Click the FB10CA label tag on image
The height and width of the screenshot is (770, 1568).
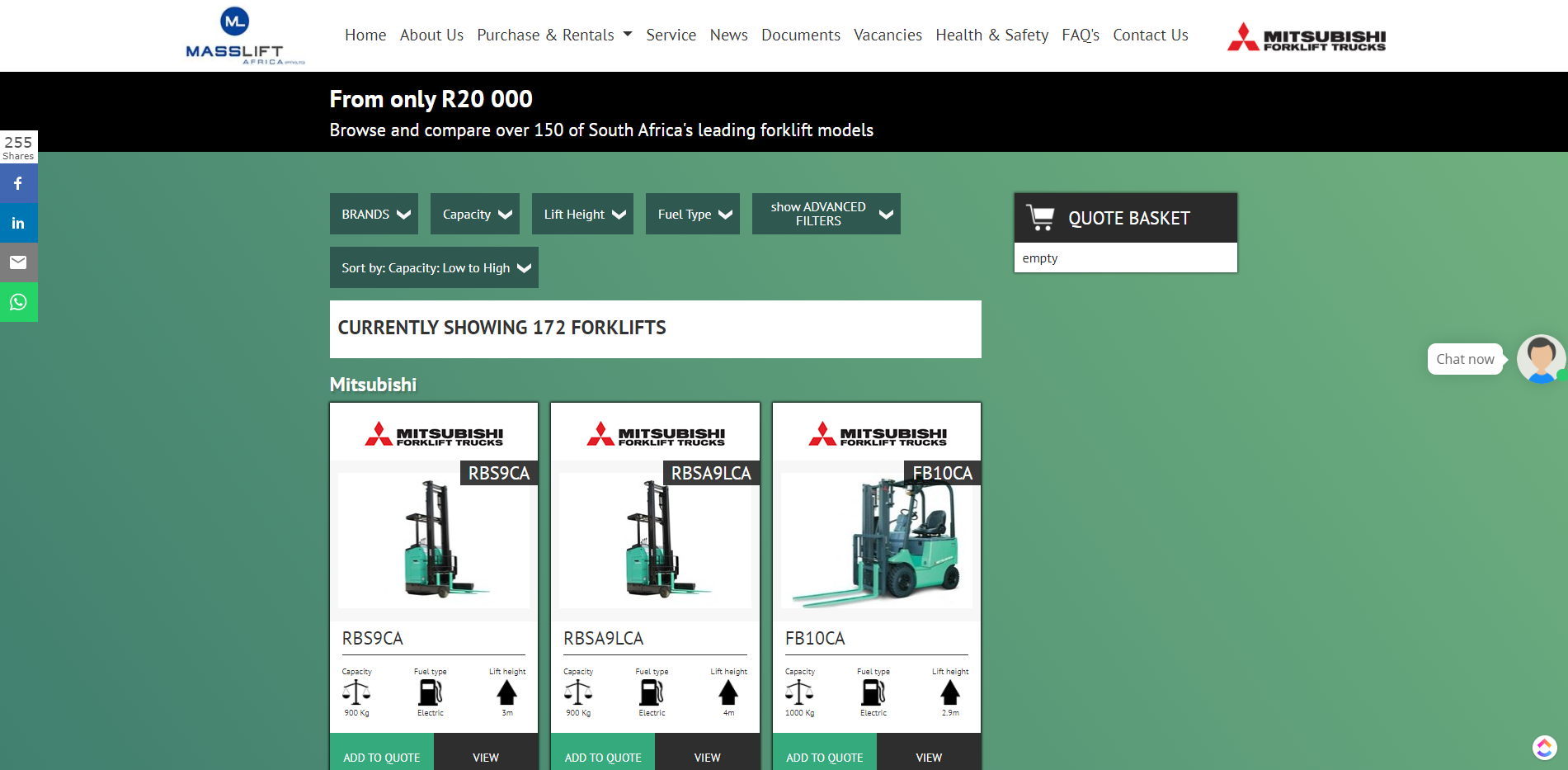point(943,473)
